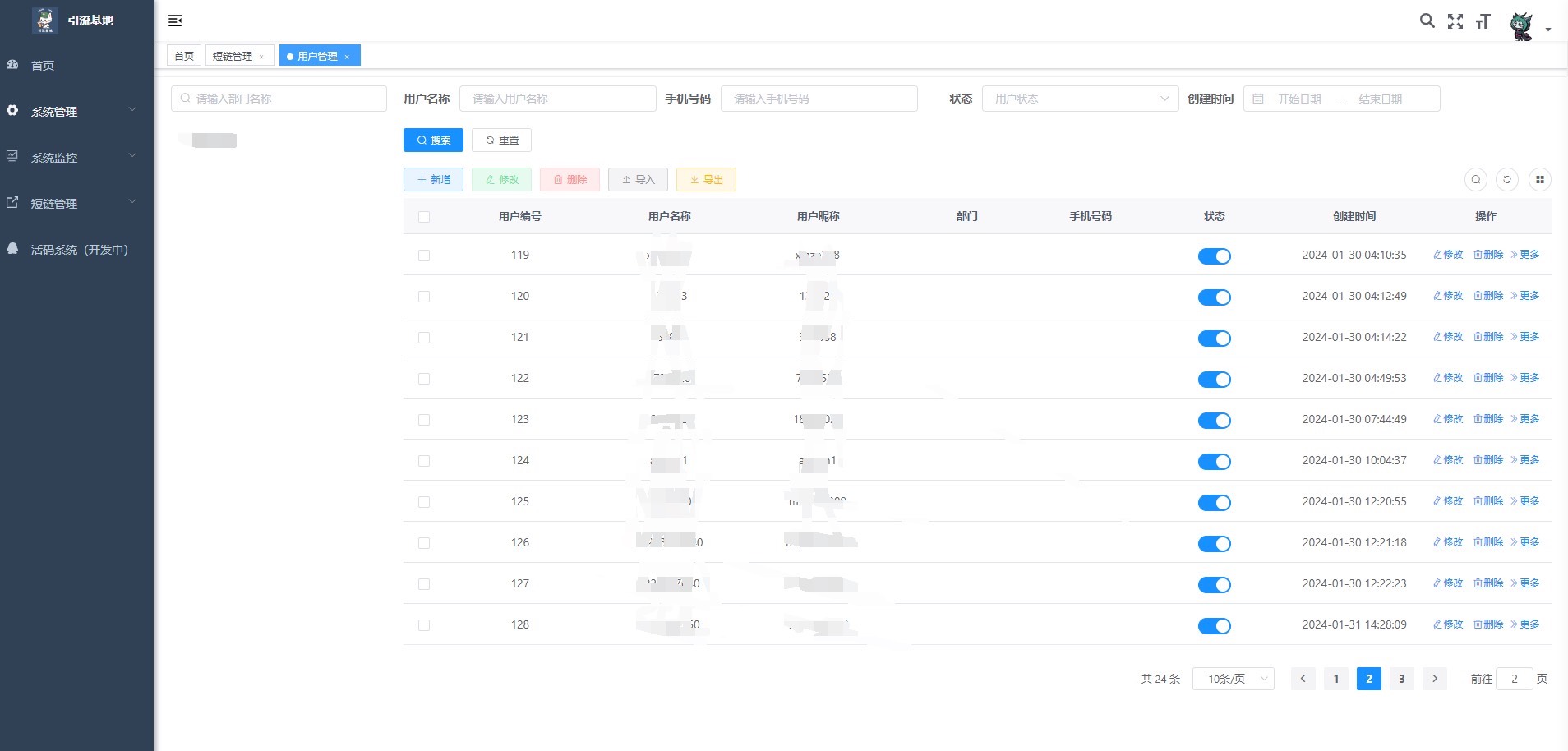Toggle search bar visibility round icon
The width and height of the screenshot is (1568, 751).
pos(1476,179)
